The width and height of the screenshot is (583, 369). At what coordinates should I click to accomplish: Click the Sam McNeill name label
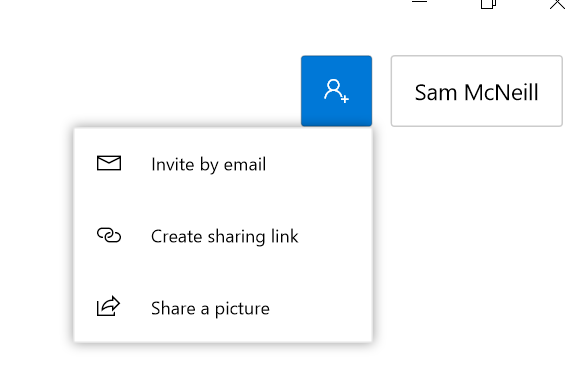pos(476,92)
